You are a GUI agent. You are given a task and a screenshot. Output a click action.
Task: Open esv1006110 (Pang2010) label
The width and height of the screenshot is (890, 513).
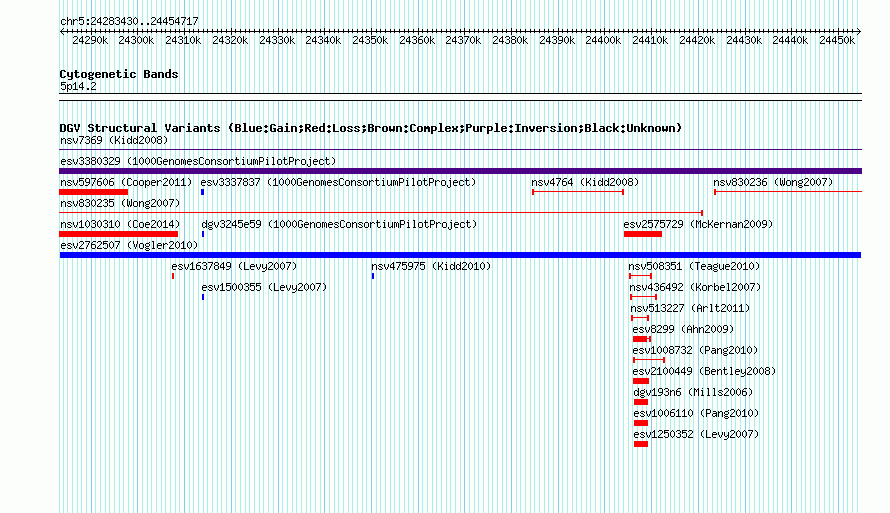696,413
